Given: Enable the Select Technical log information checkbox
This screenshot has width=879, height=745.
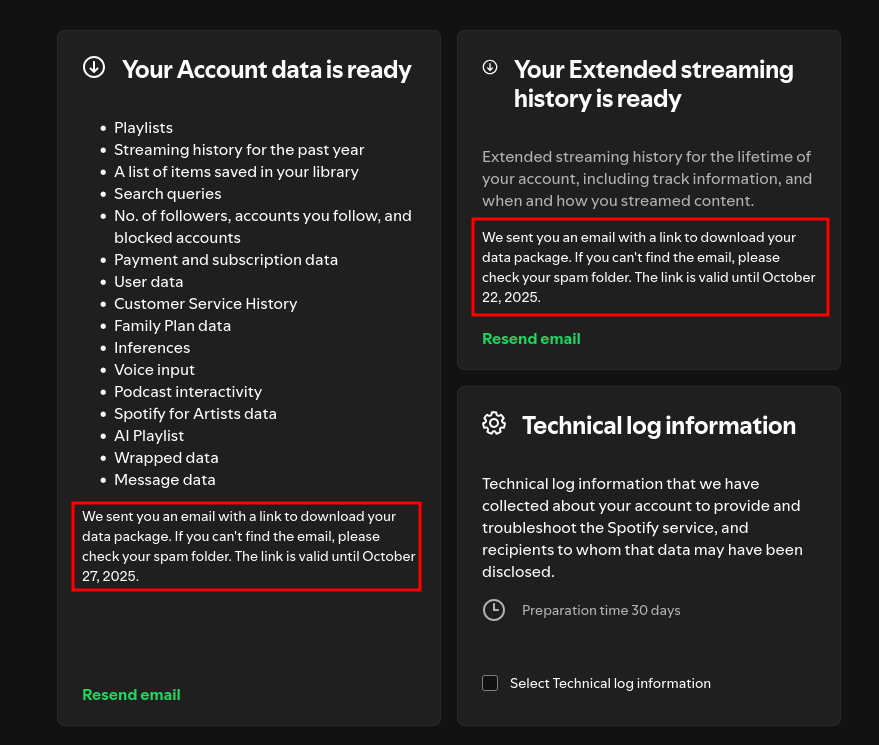Looking at the screenshot, I should click(490, 683).
